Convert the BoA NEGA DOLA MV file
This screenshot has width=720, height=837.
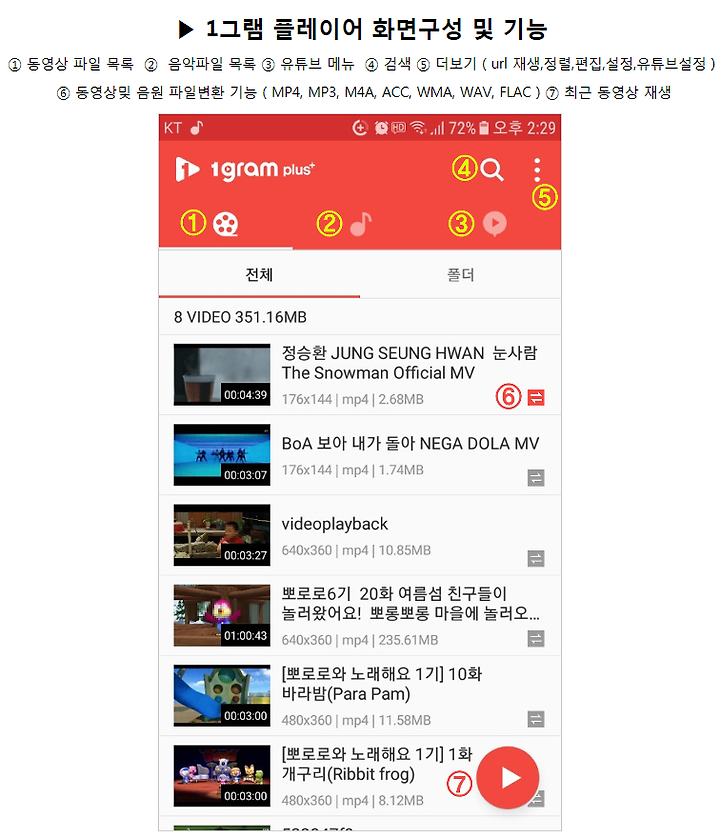point(536,478)
